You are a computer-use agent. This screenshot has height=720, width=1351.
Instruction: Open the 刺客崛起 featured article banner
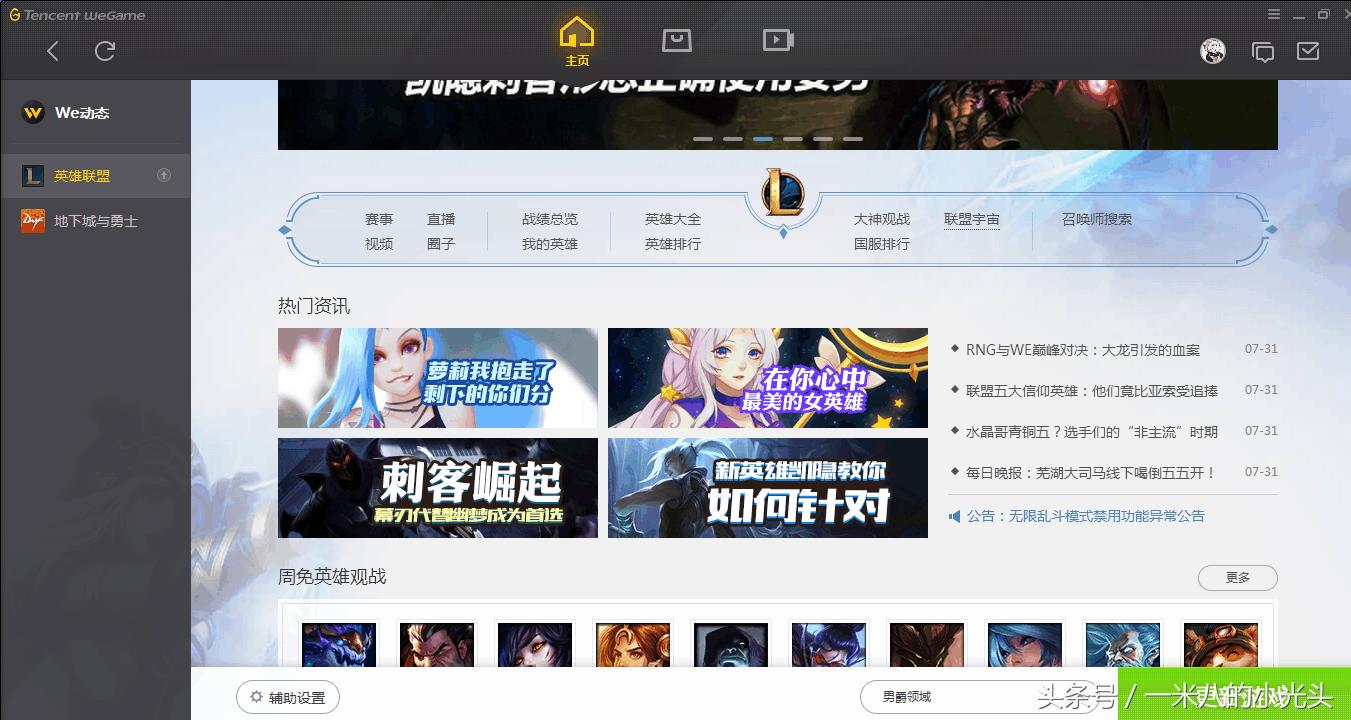coord(437,487)
